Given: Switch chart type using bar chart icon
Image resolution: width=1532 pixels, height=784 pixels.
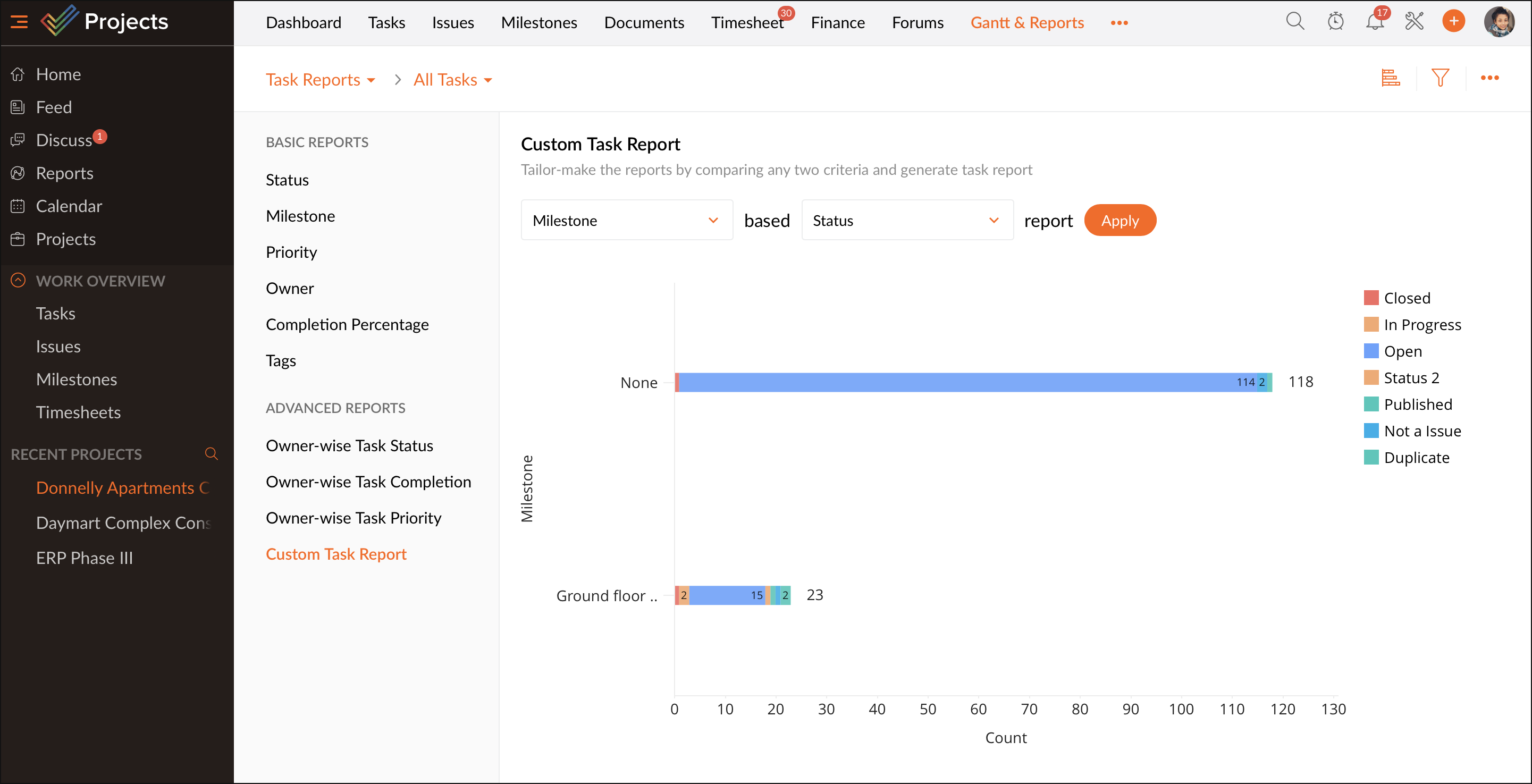Looking at the screenshot, I should pos(1391,78).
